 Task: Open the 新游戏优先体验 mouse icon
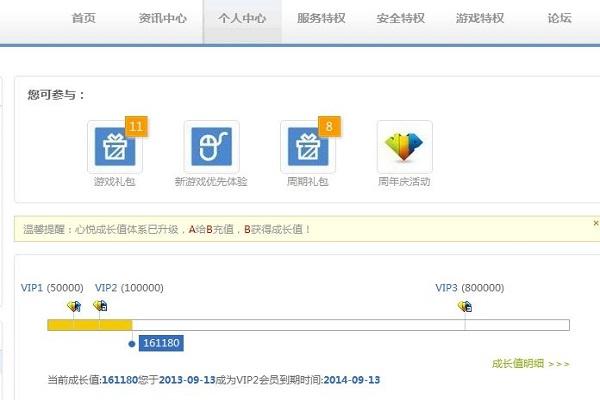click(x=212, y=147)
